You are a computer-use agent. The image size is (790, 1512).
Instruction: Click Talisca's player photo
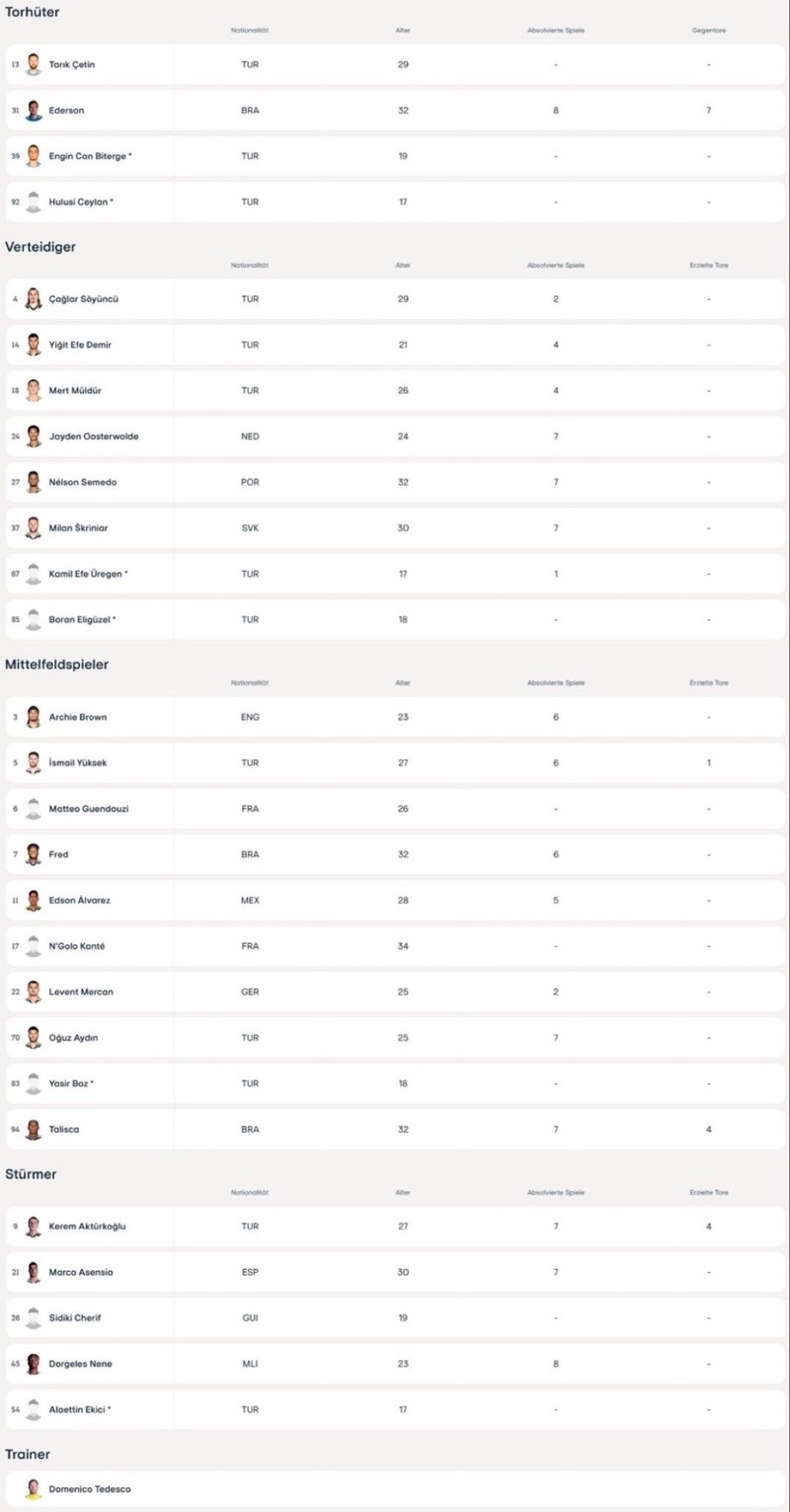click(x=34, y=1130)
